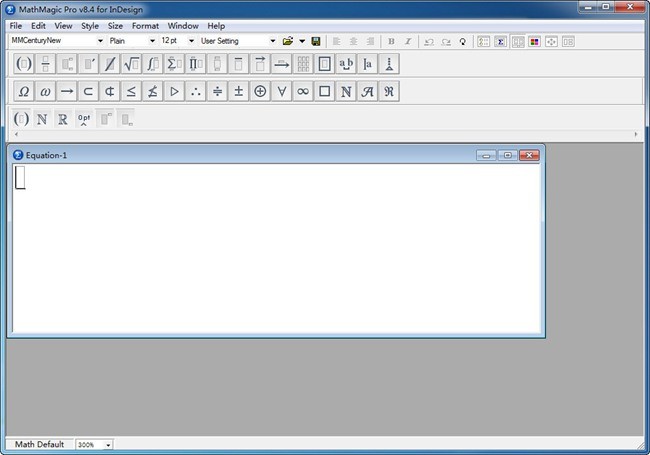Open the Format menu
The height and width of the screenshot is (455, 650).
tap(145, 26)
